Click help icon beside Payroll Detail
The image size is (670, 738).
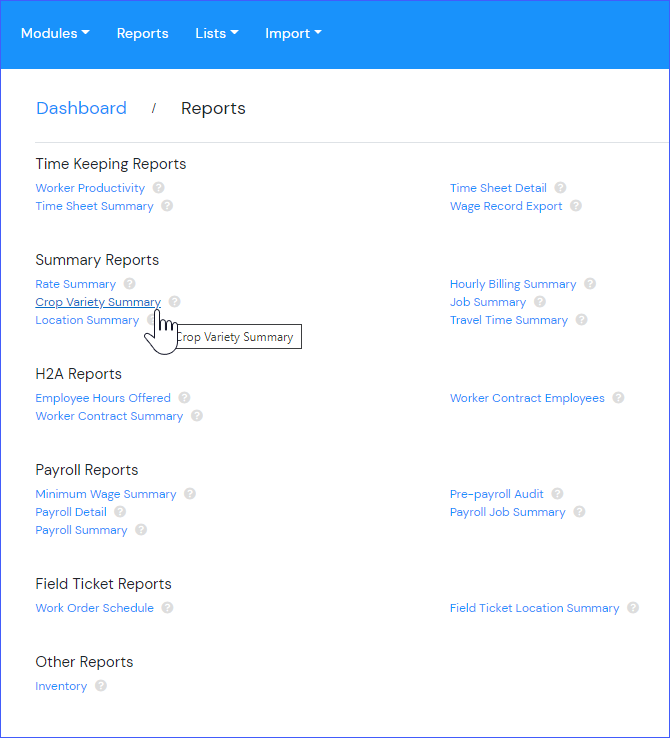120,512
